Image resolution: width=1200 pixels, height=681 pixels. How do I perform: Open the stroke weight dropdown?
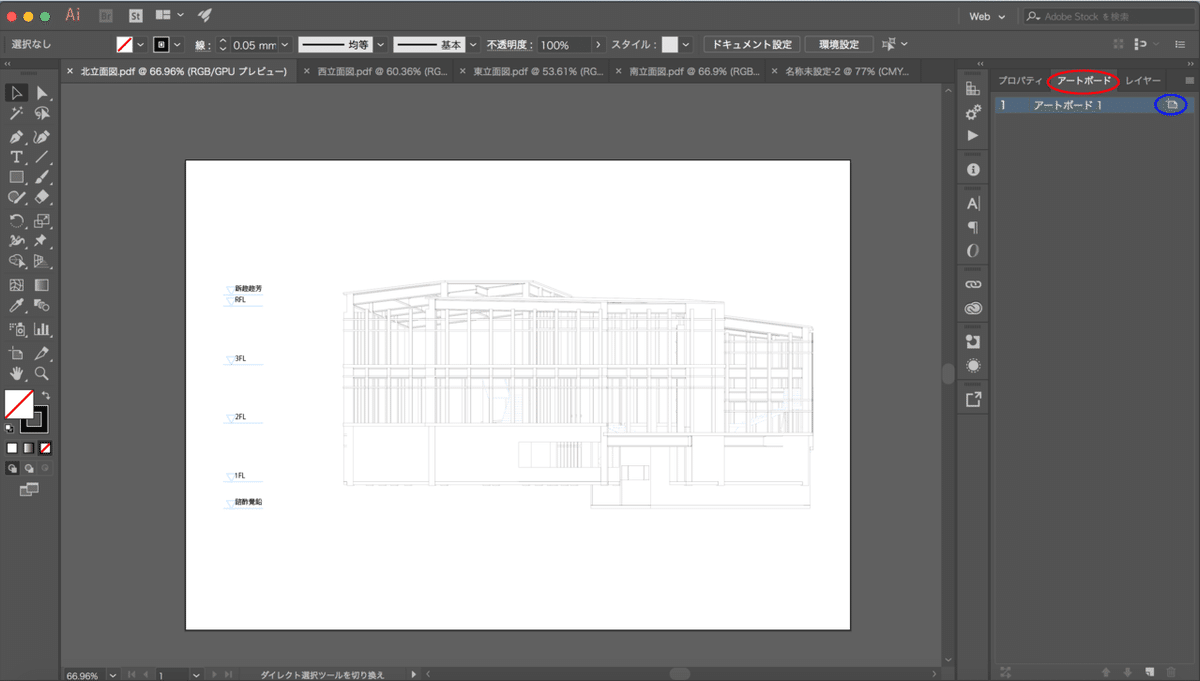[285, 45]
